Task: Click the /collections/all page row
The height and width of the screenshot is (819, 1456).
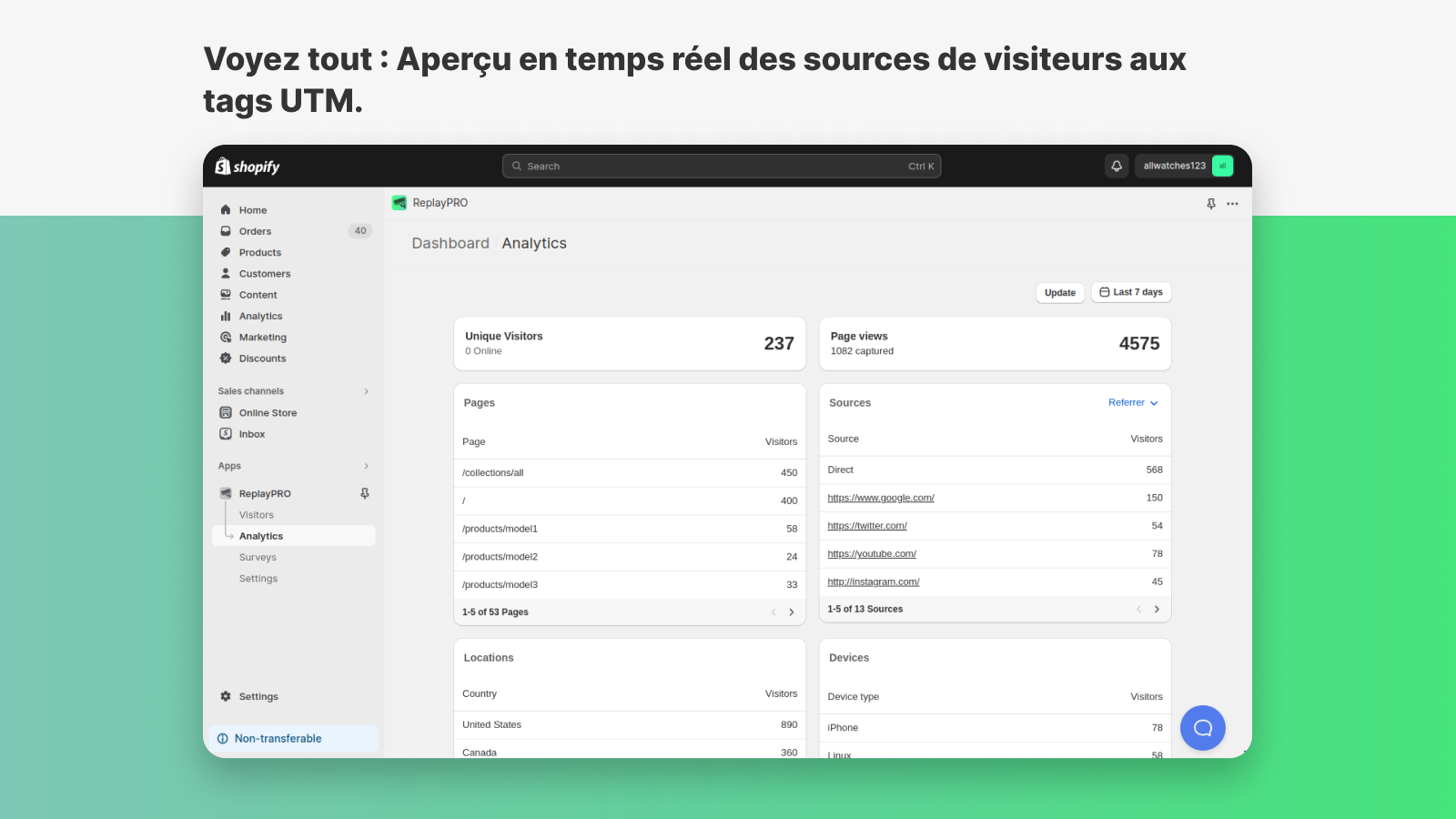Action: (x=630, y=473)
